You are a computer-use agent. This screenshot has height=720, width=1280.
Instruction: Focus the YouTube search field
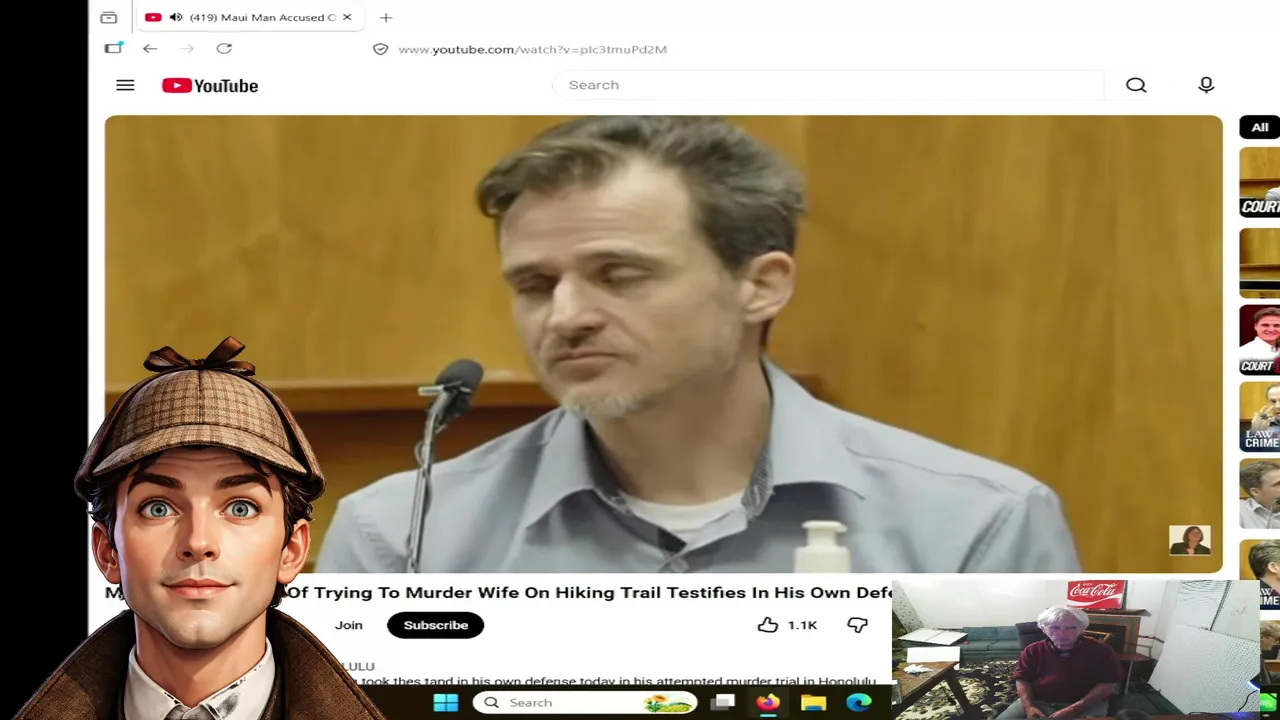coord(828,85)
